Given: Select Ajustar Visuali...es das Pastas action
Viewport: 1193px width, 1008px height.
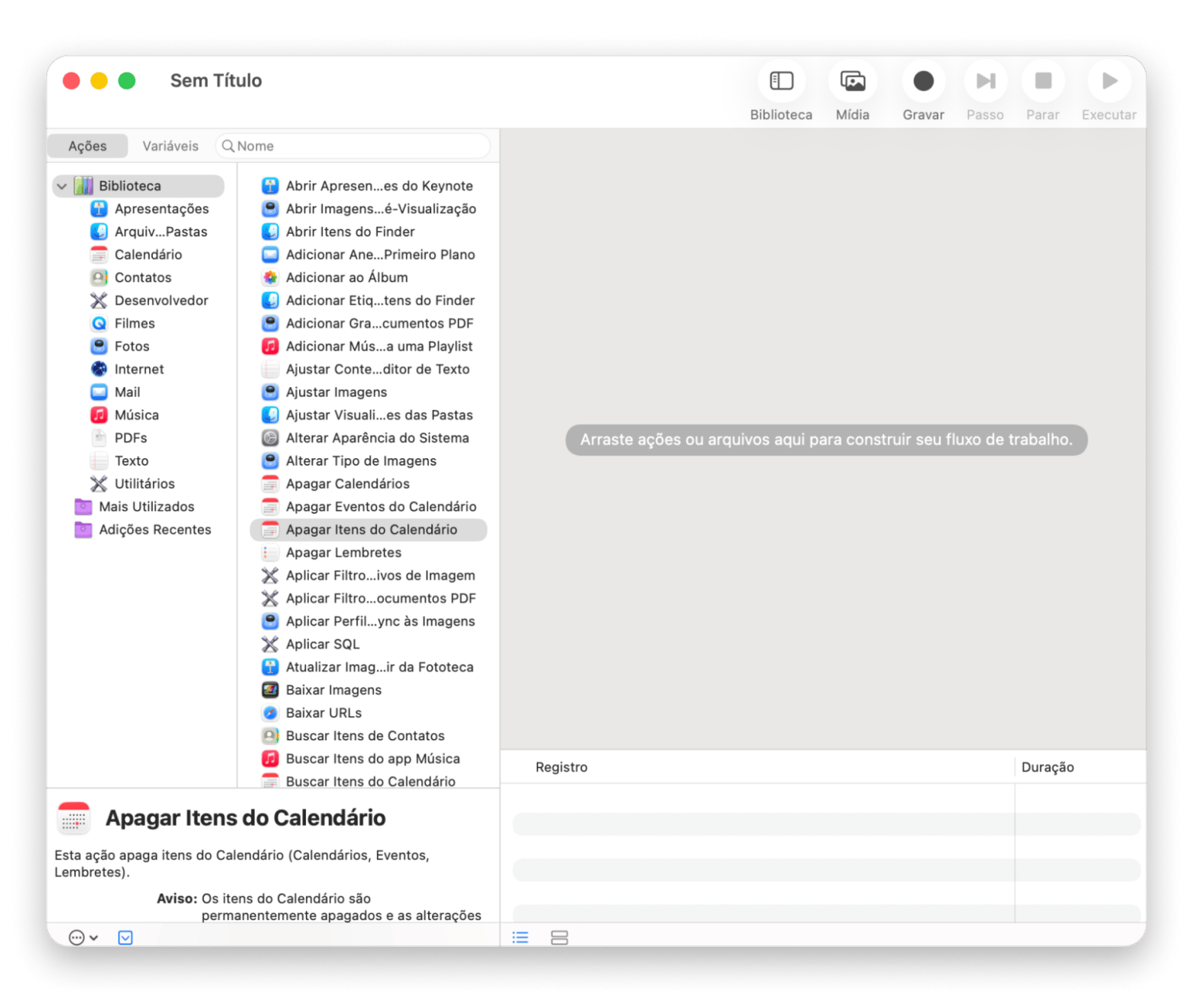Looking at the screenshot, I should [x=368, y=415].
